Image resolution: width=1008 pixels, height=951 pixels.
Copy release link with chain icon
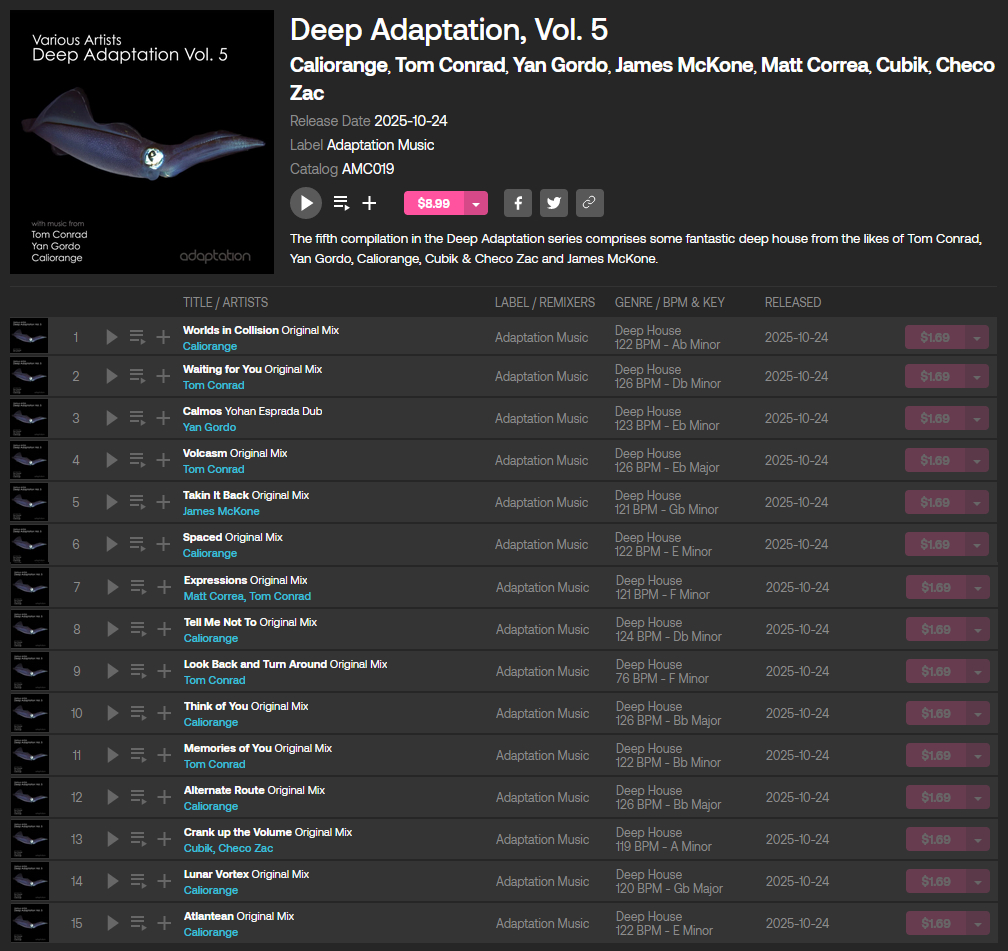pos(589,203)
